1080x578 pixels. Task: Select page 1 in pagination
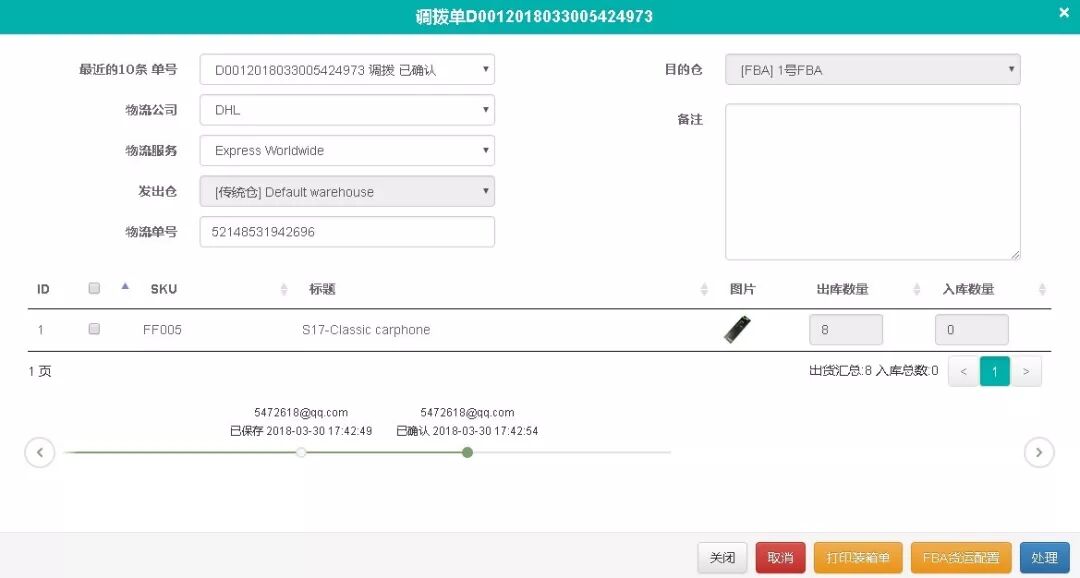pyautogui.click(x=995, y=371)
